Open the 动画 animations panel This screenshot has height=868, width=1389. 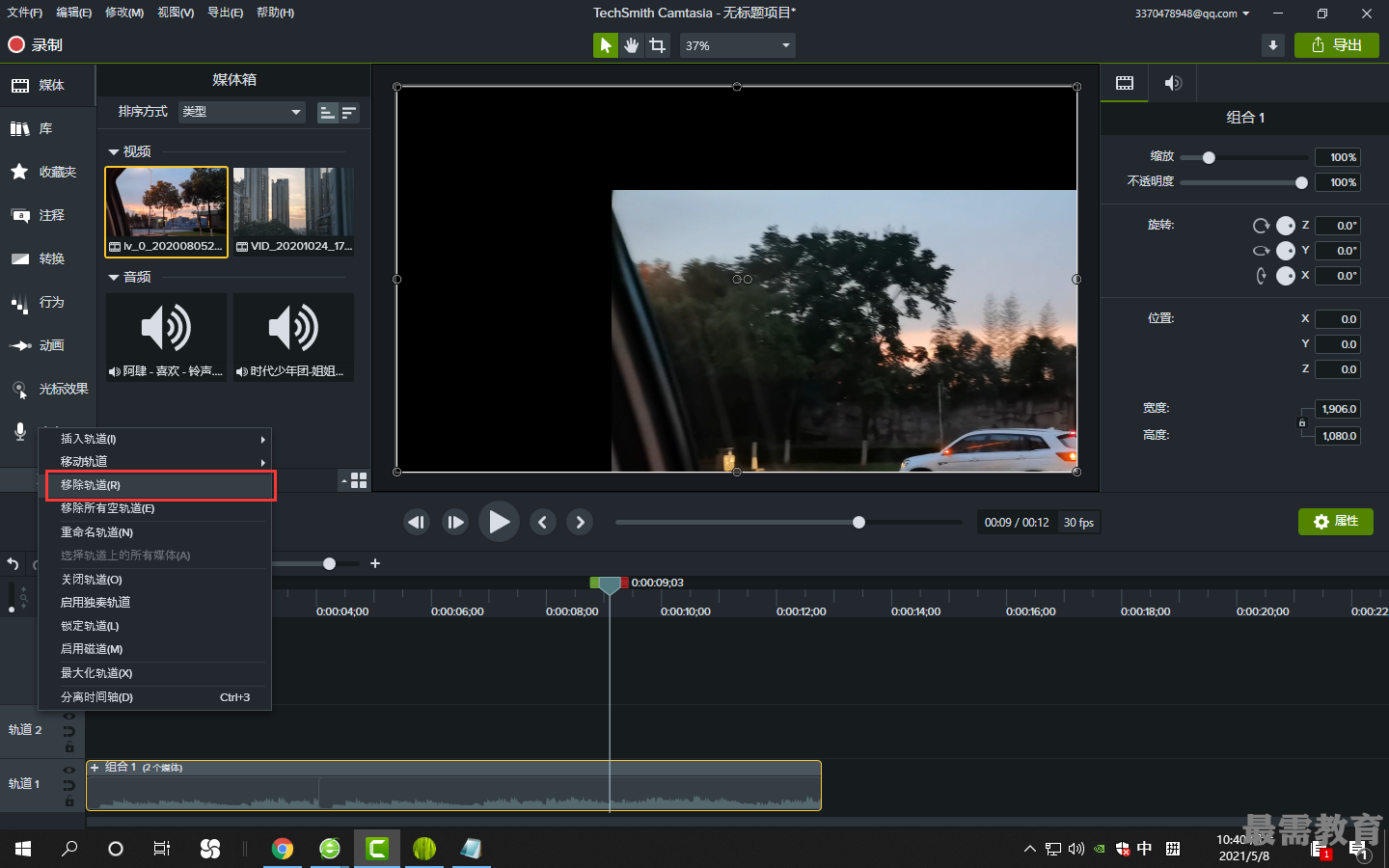(x=47, y=345)
